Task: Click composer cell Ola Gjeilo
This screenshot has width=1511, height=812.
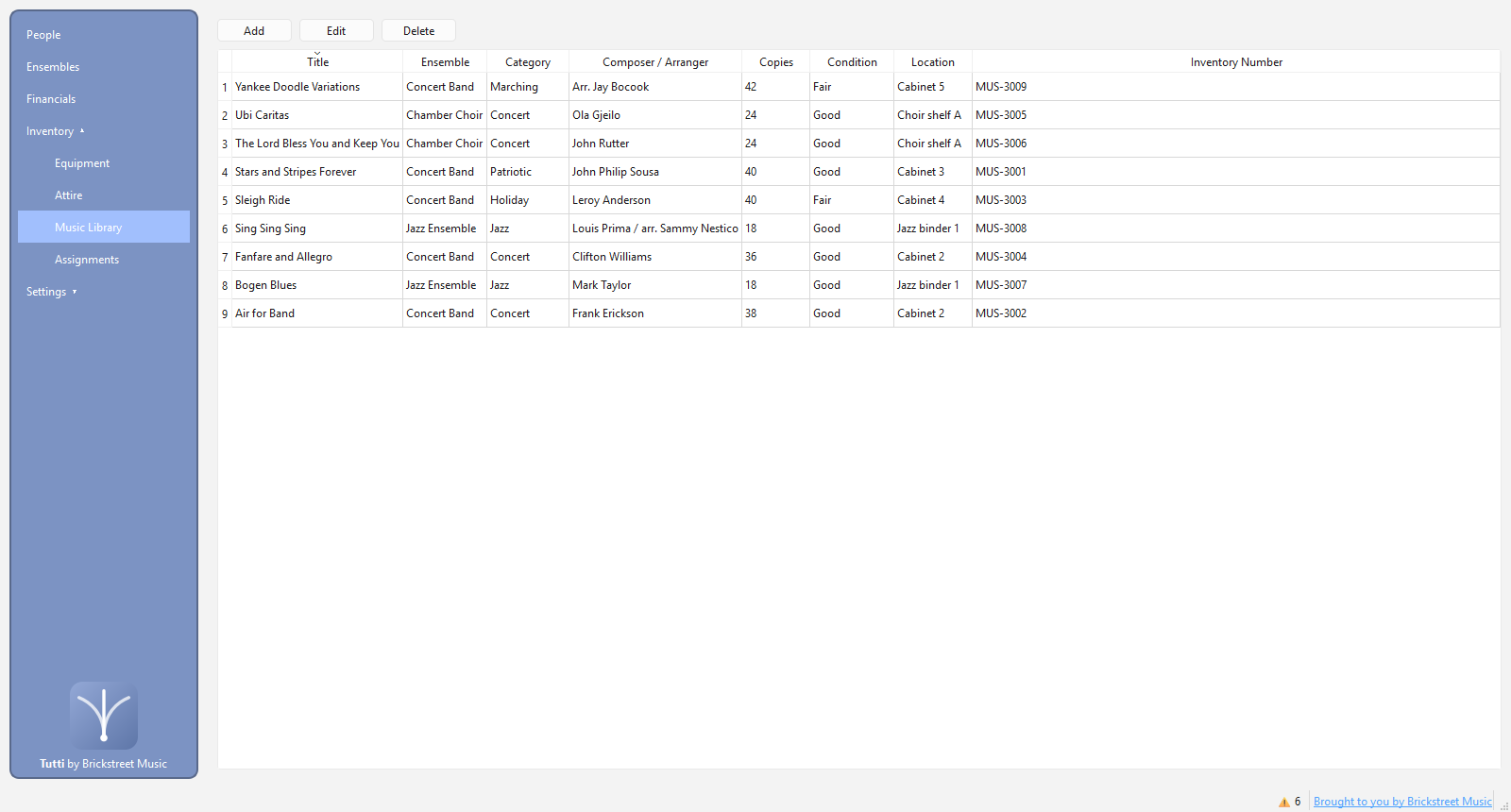Action: tap(655, 115)
